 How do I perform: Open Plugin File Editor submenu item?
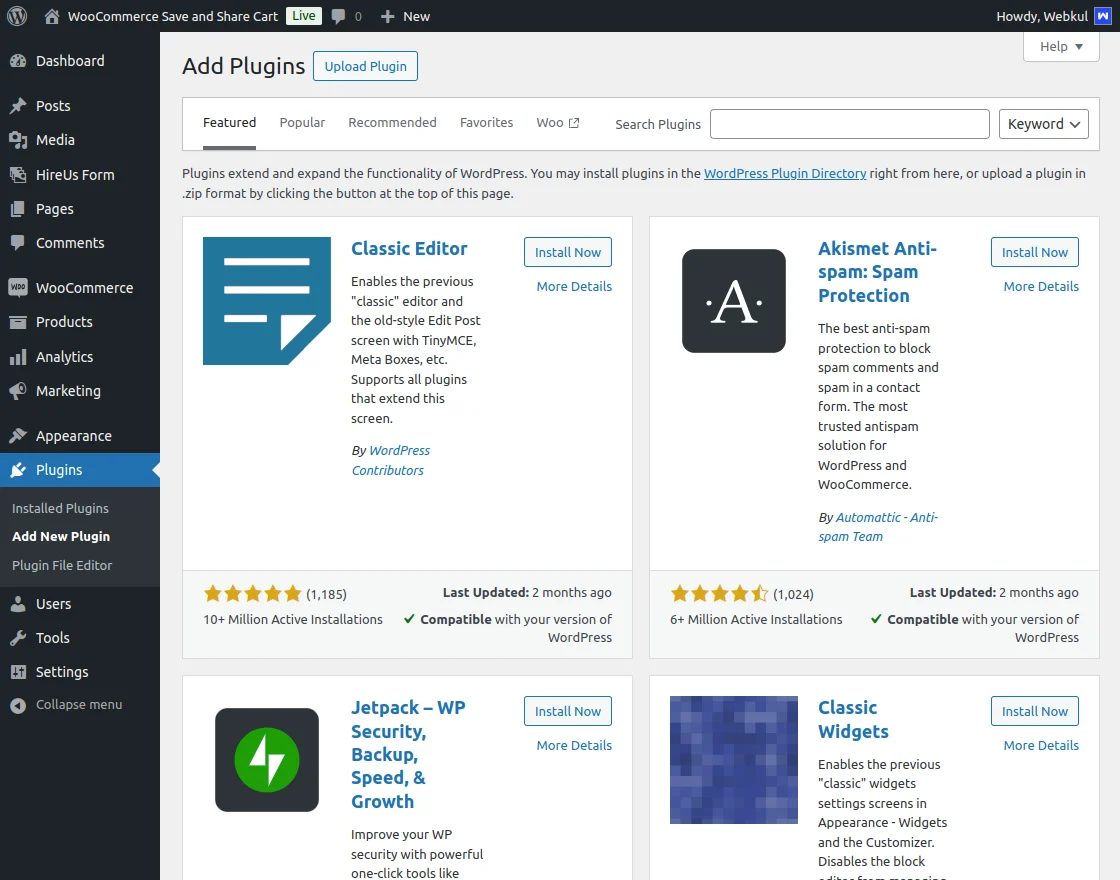click(x=62, y=566)
